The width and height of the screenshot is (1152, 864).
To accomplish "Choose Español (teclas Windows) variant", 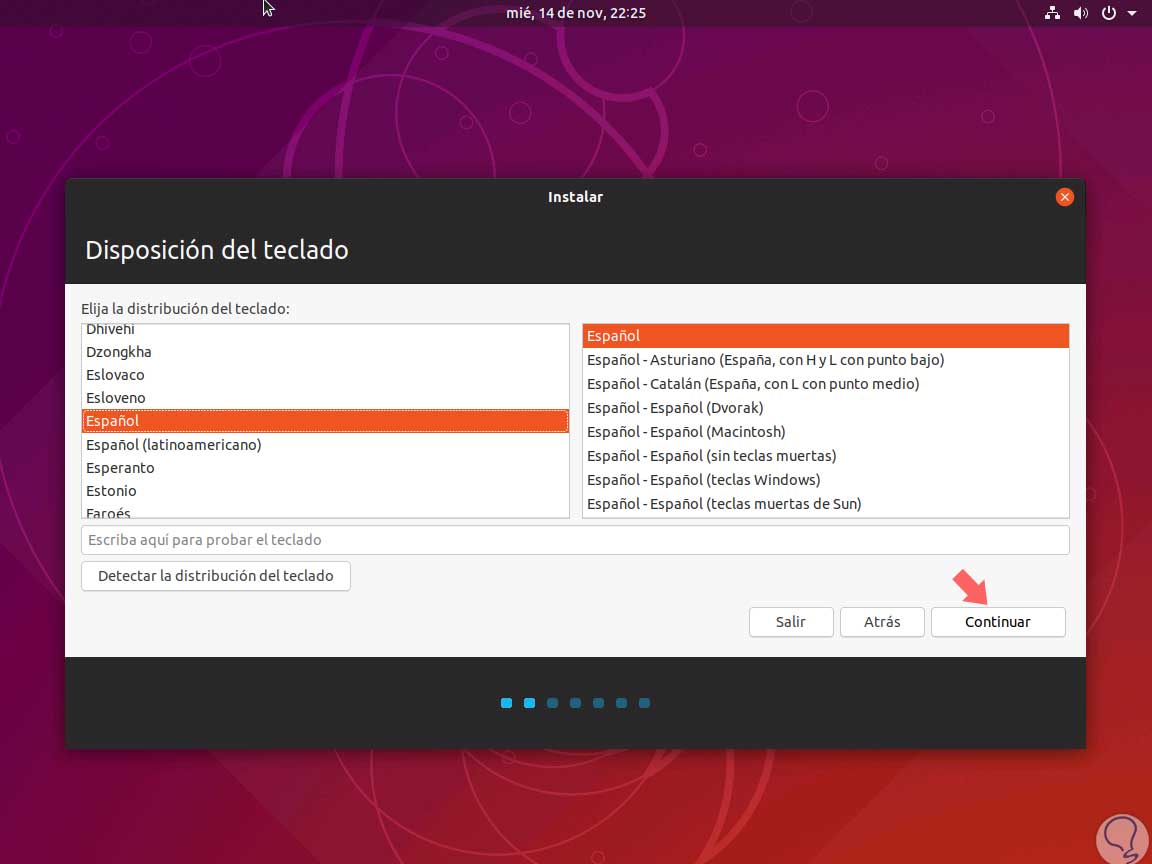I will 826,480.
